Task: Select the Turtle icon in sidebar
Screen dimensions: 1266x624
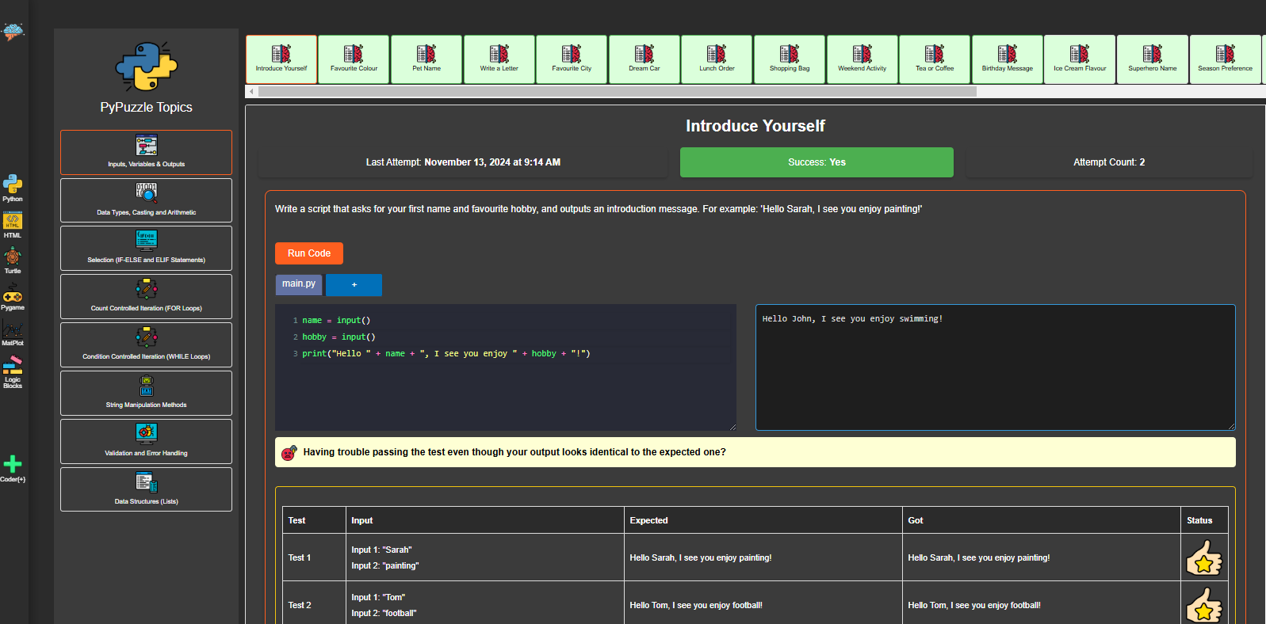Action: click(x=12, y=260)
